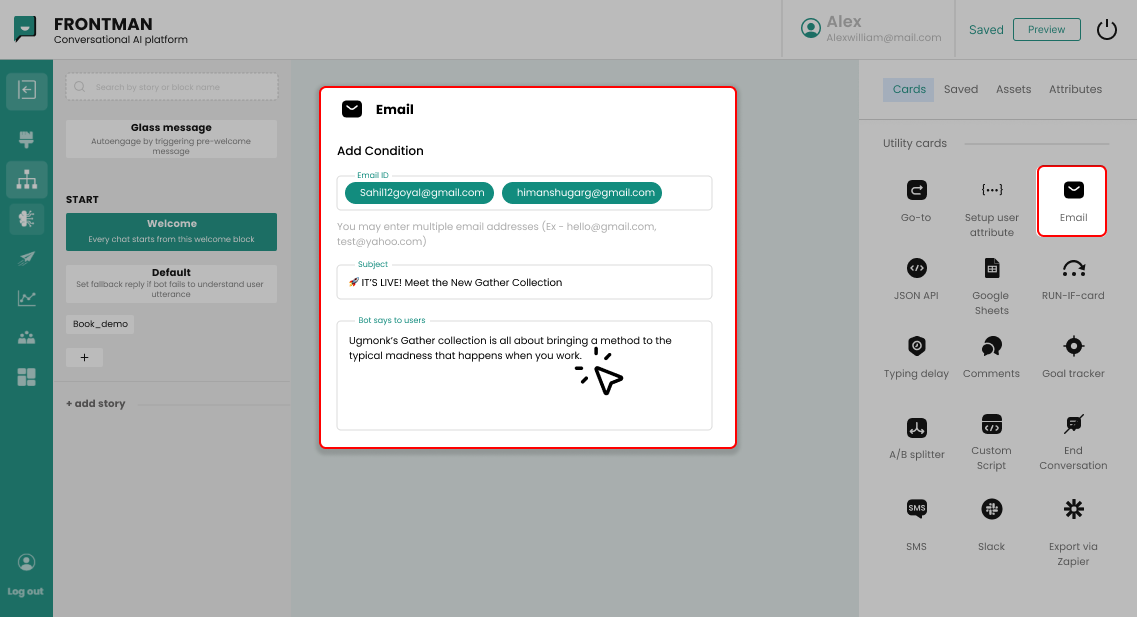Screen dimensions: 1137x617
Task: Select the Go-to utility card
Action: click(916, 200)
